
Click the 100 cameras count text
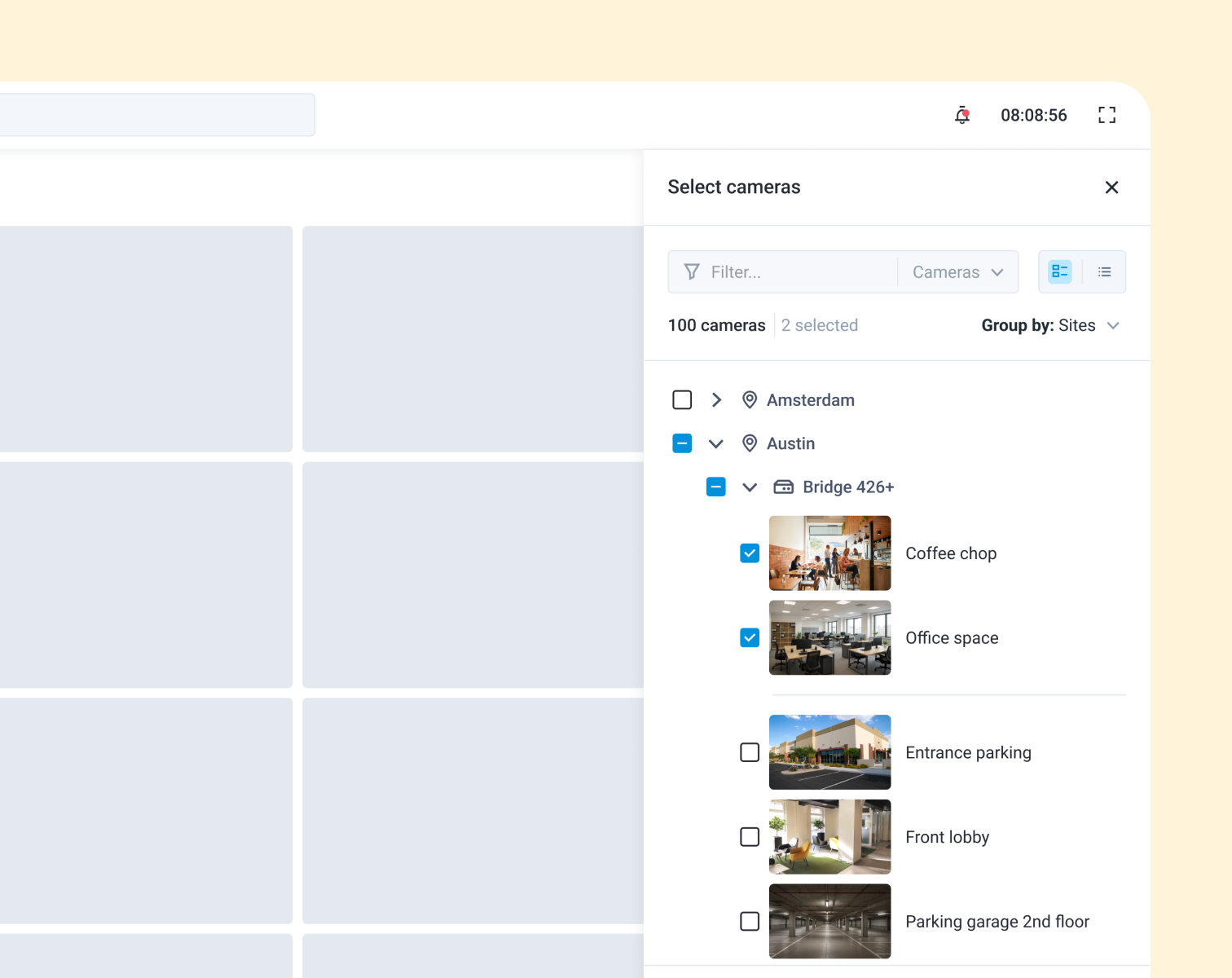717,325
